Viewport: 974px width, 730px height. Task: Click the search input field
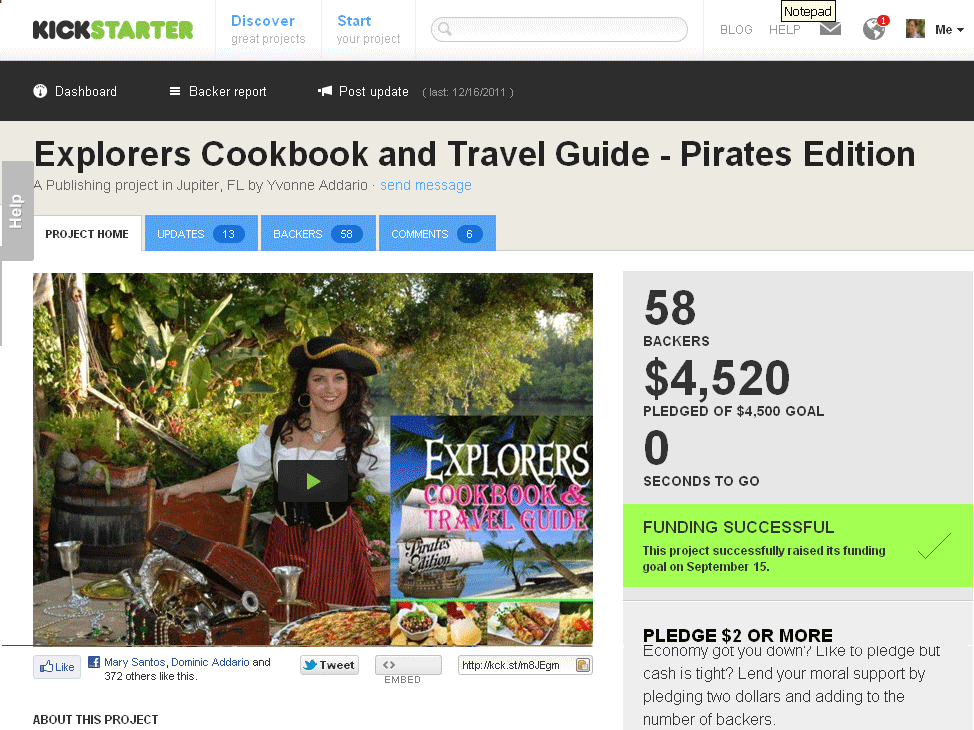(559, 29)
